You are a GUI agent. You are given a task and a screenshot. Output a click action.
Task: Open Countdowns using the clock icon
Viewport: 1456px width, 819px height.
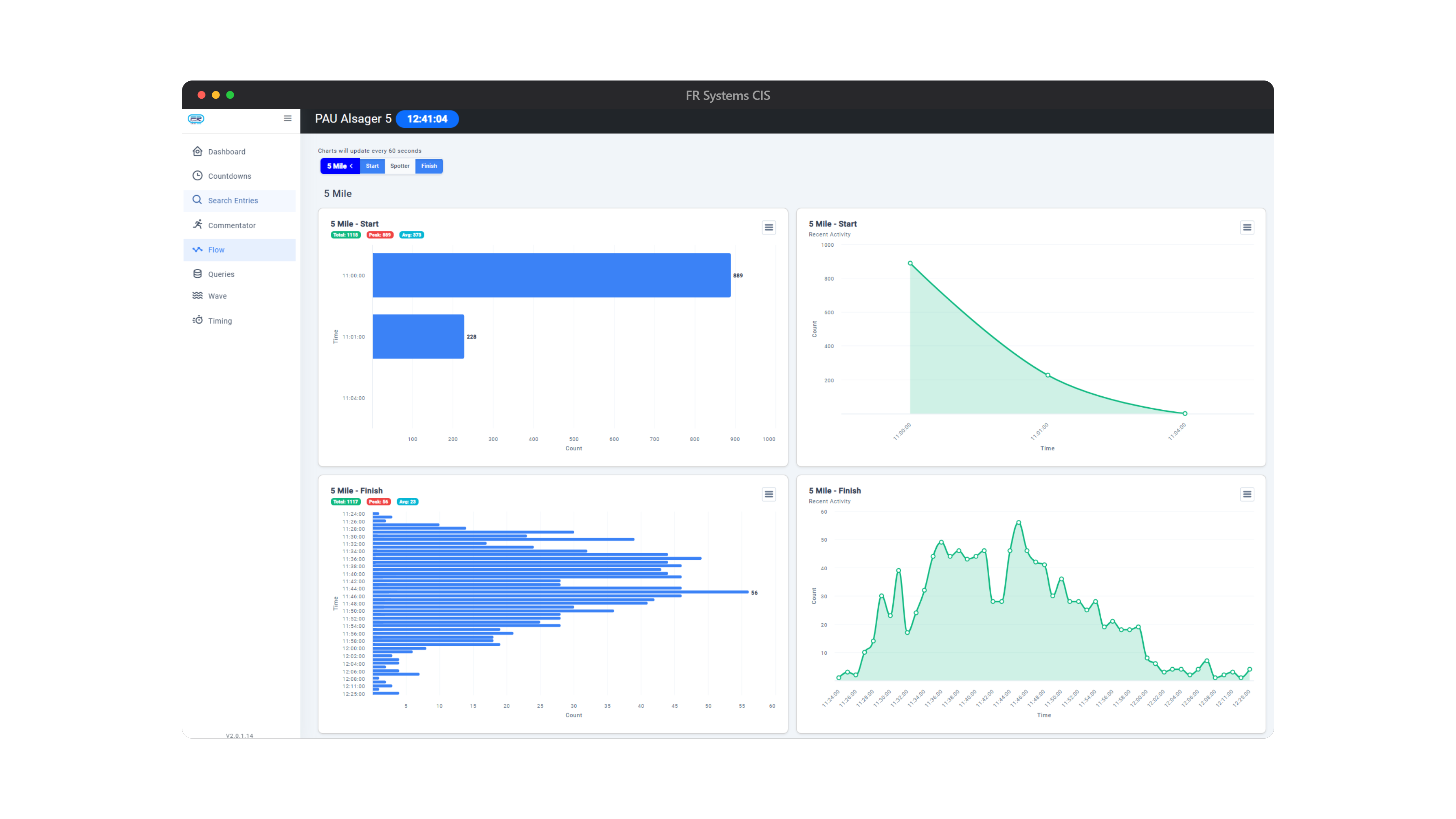pos(197,176)
